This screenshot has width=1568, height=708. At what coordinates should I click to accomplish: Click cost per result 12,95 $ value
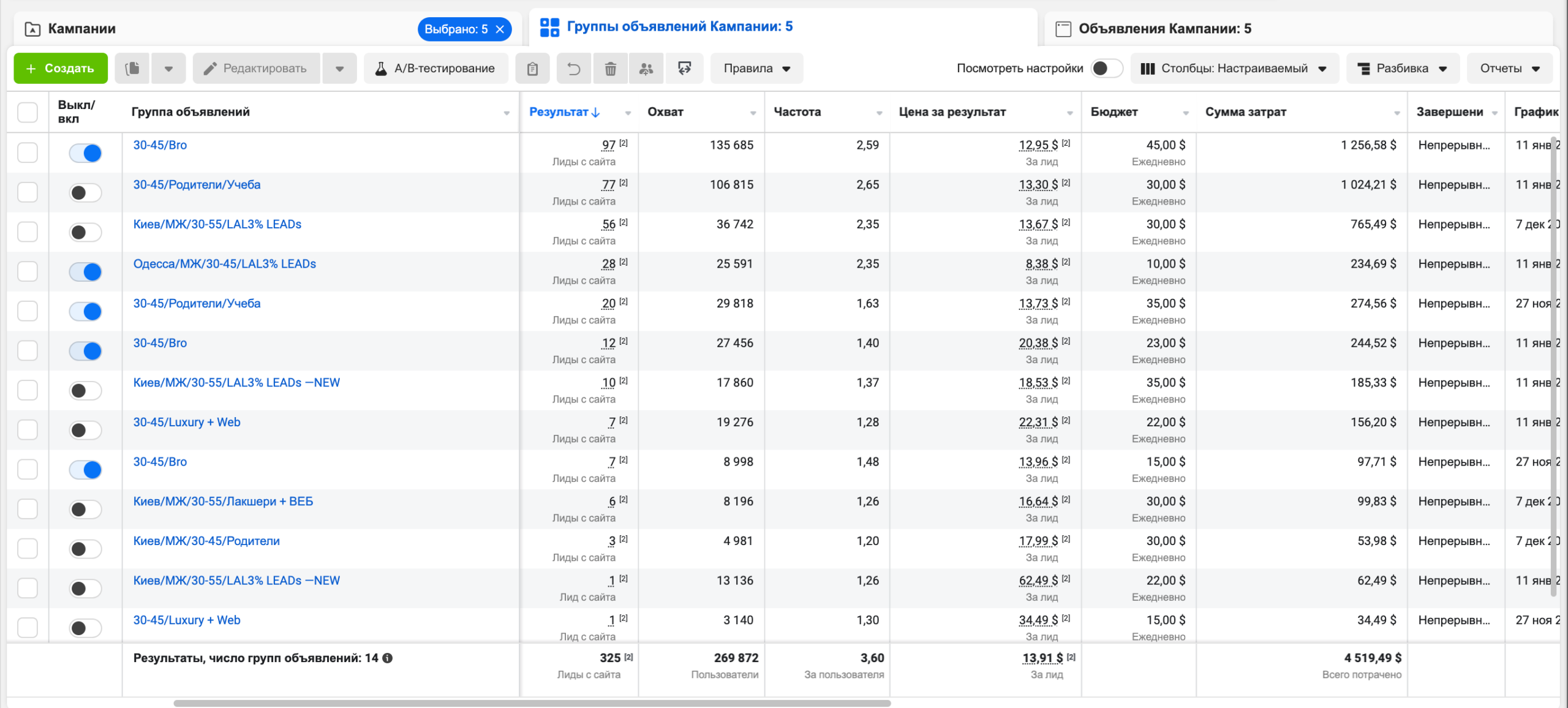pyautogui.click(x=1038, y=145)
